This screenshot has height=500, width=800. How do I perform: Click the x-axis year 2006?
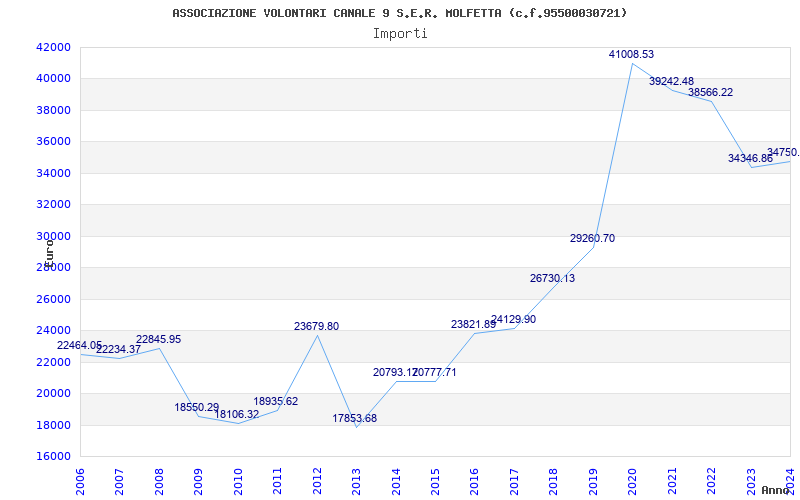(x=80, y=482)
